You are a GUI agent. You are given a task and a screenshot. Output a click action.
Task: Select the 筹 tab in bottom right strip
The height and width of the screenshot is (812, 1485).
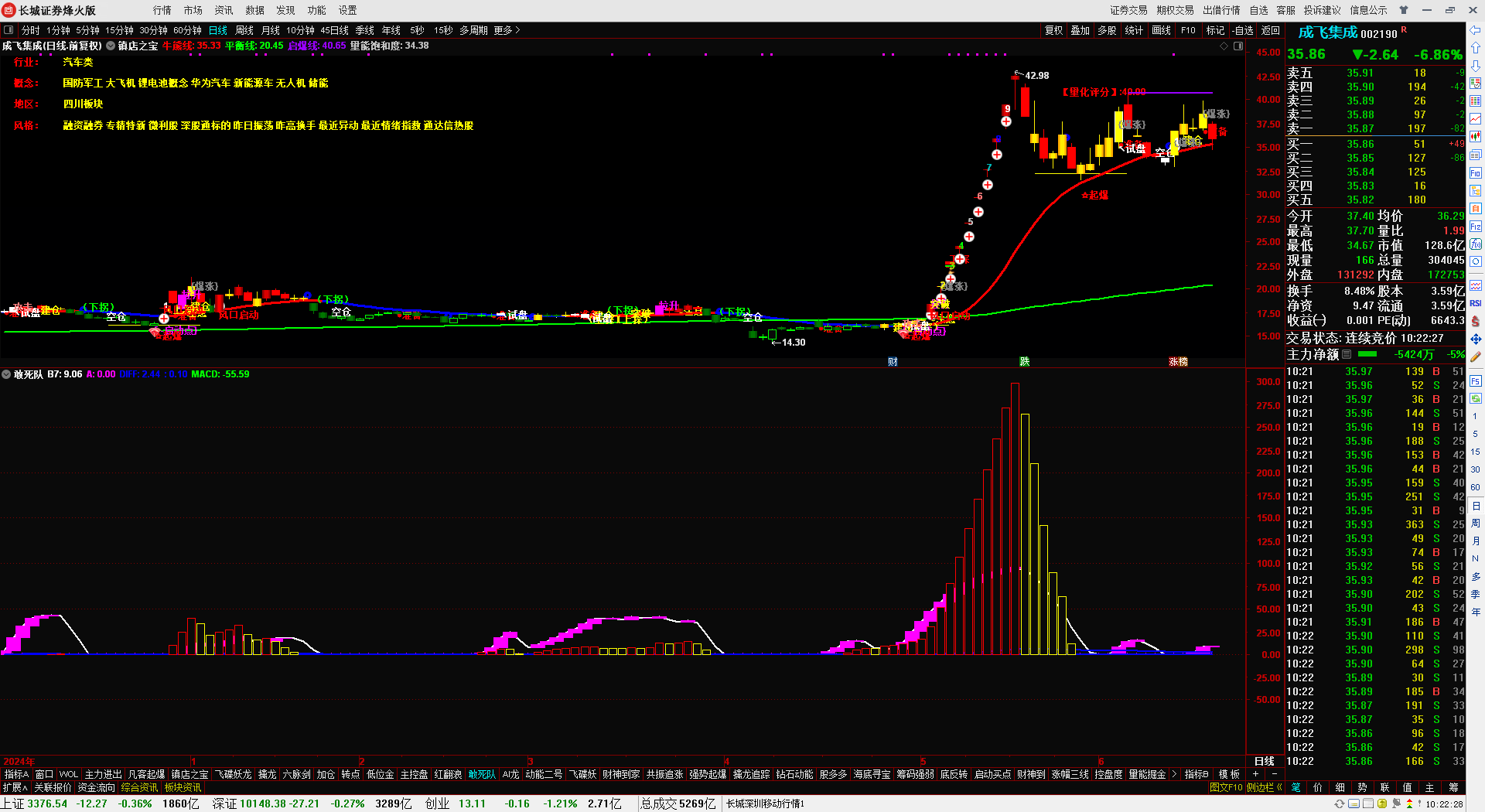pyautogui.click(x=1453, y=787)
